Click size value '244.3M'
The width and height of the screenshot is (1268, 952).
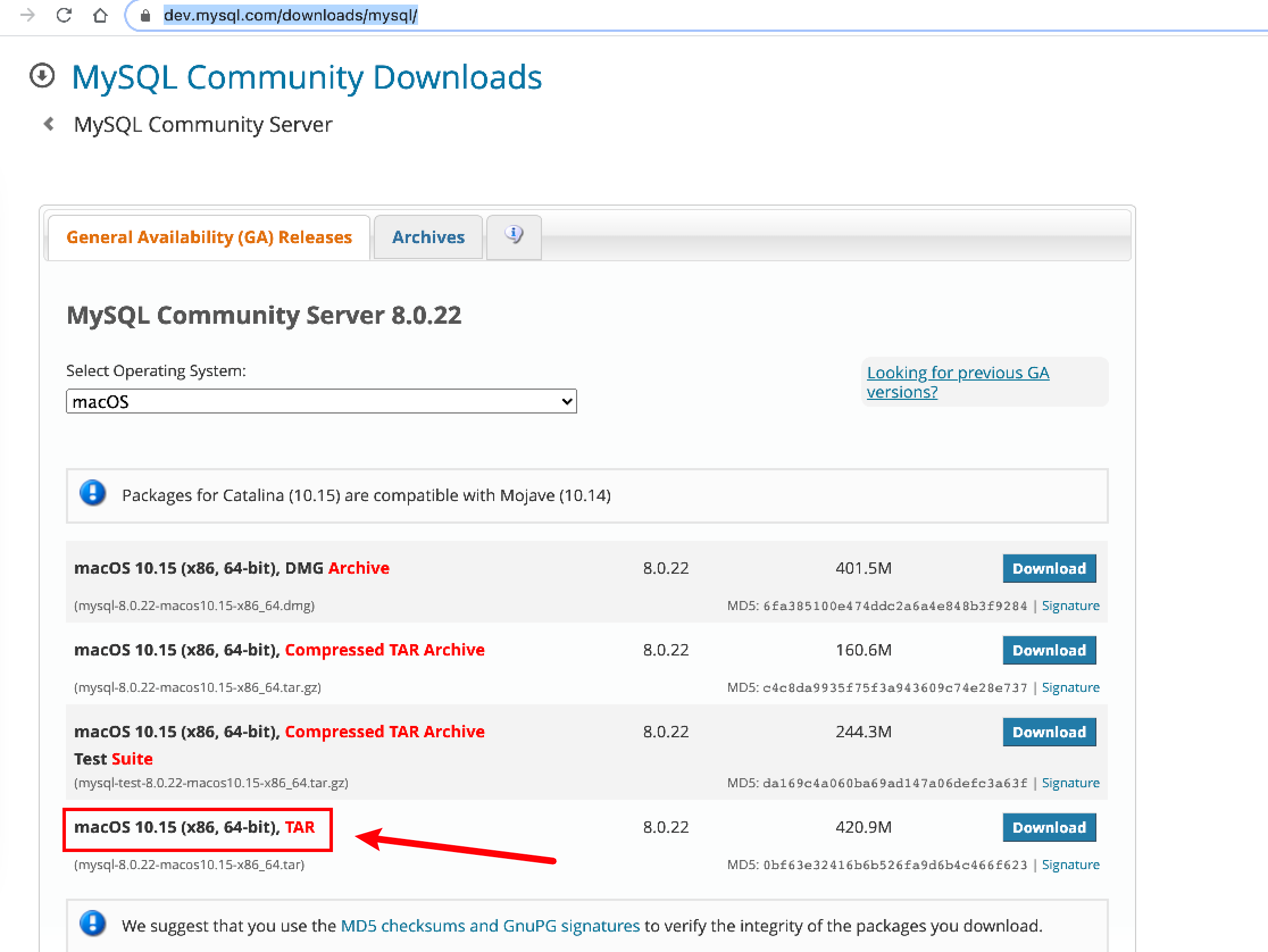click(x=864, y=732)
